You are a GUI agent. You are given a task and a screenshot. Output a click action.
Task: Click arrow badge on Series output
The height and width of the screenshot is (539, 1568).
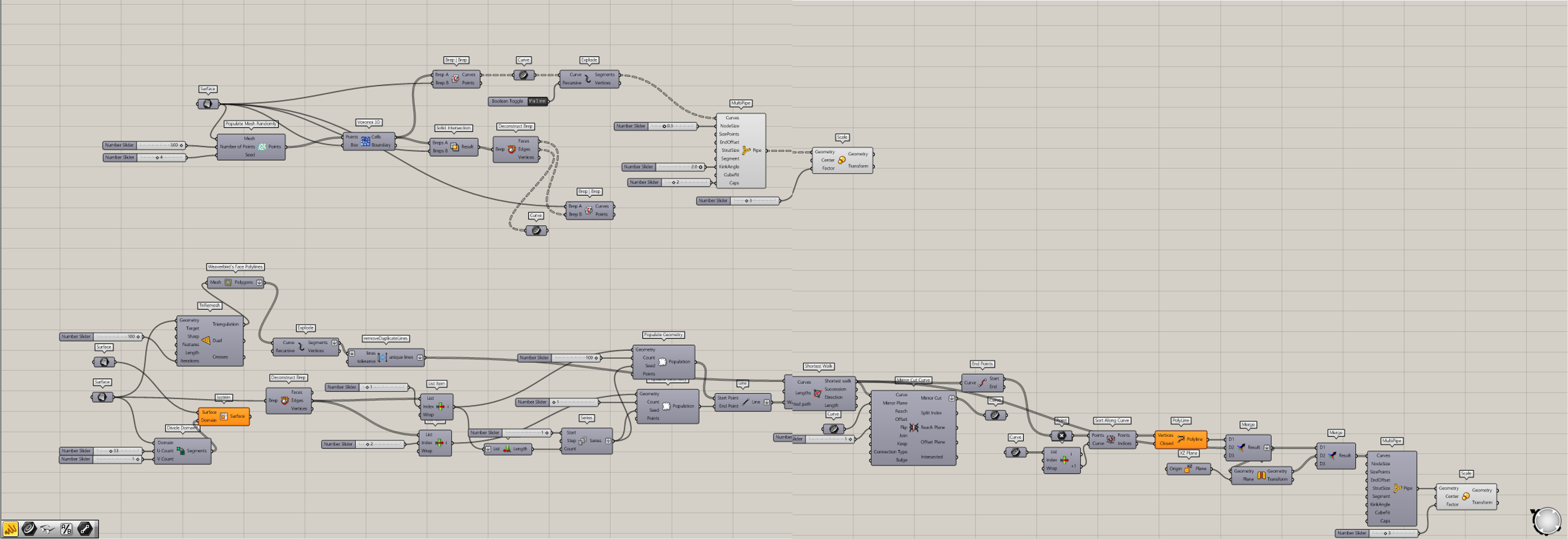coord(608,440)
